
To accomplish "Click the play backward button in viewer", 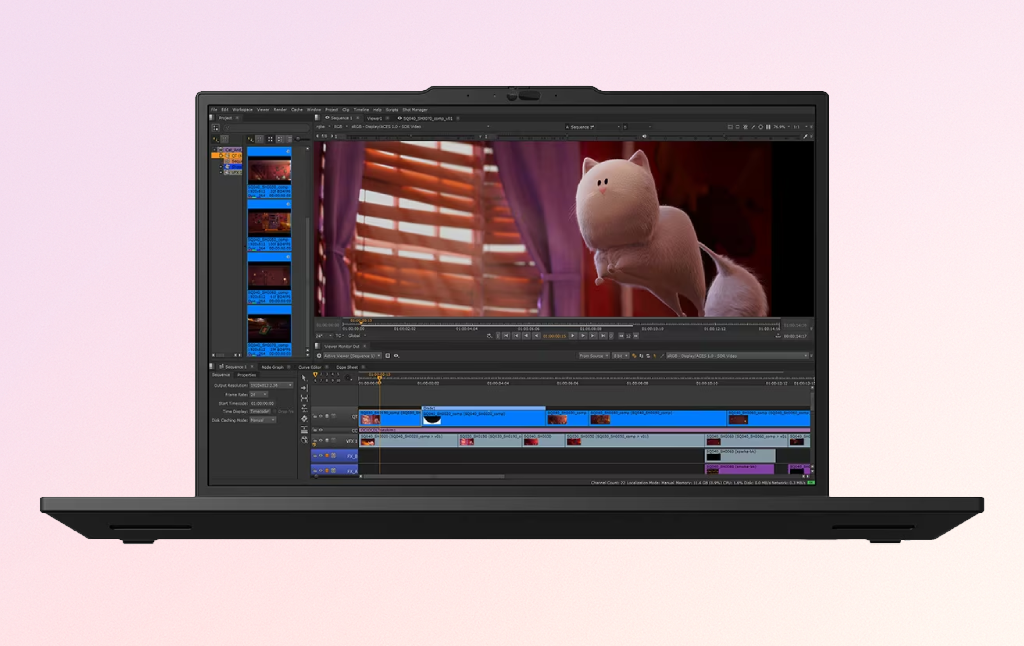I will pyautogui.click(x=534, y=336).
